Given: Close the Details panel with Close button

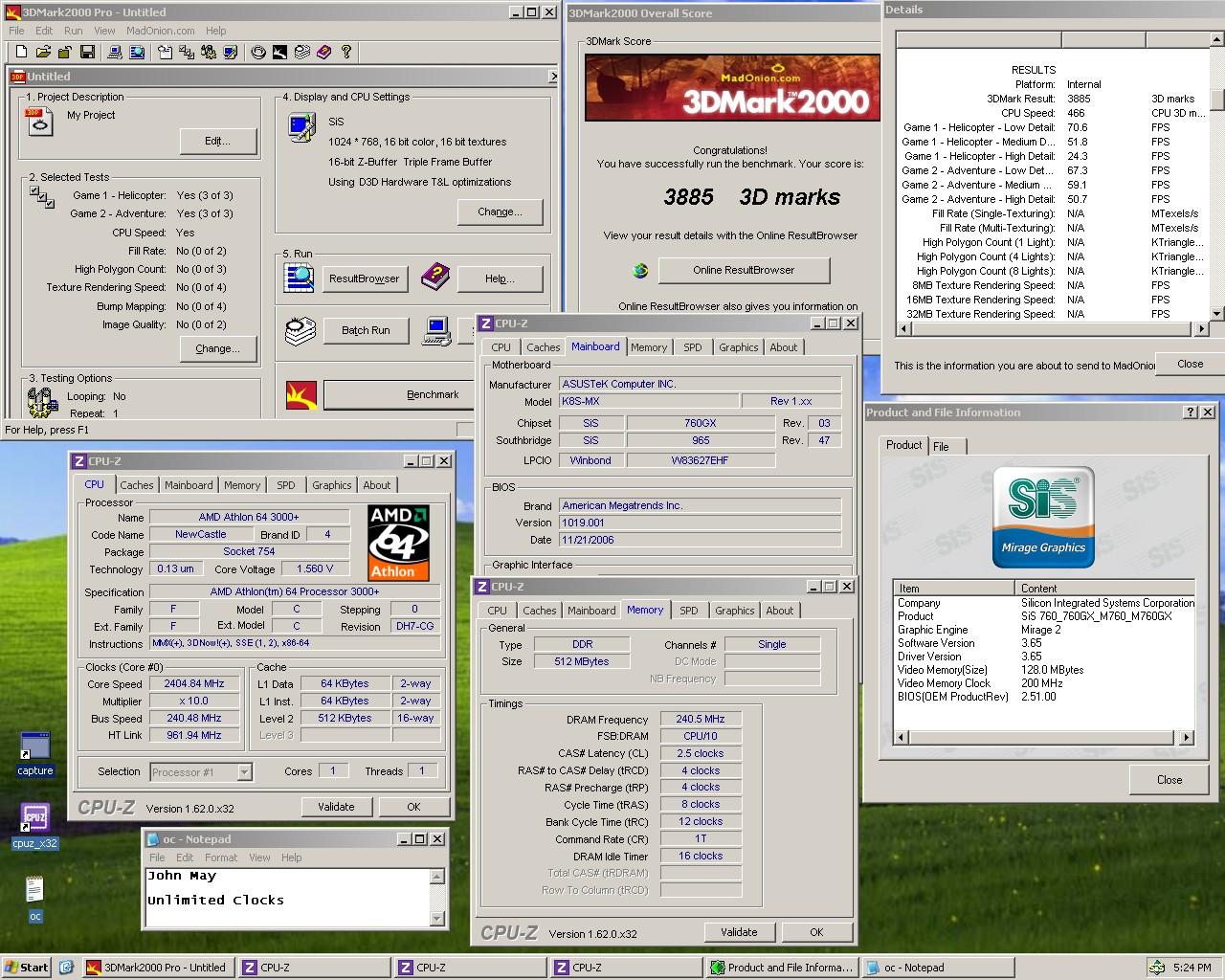Looking at the screenshot, I should coord(1190,364).
